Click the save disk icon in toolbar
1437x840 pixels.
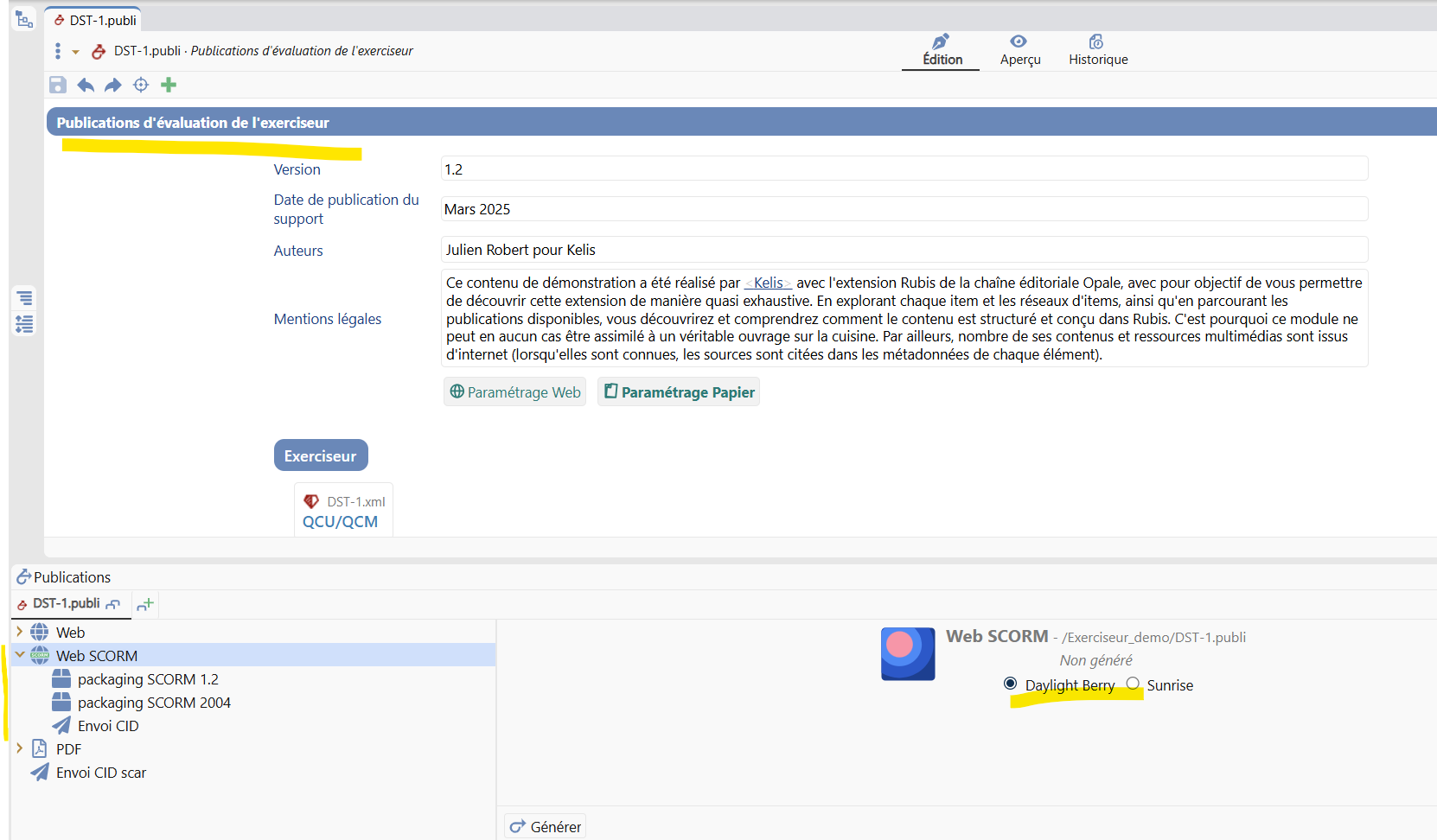tap(58, 85)
